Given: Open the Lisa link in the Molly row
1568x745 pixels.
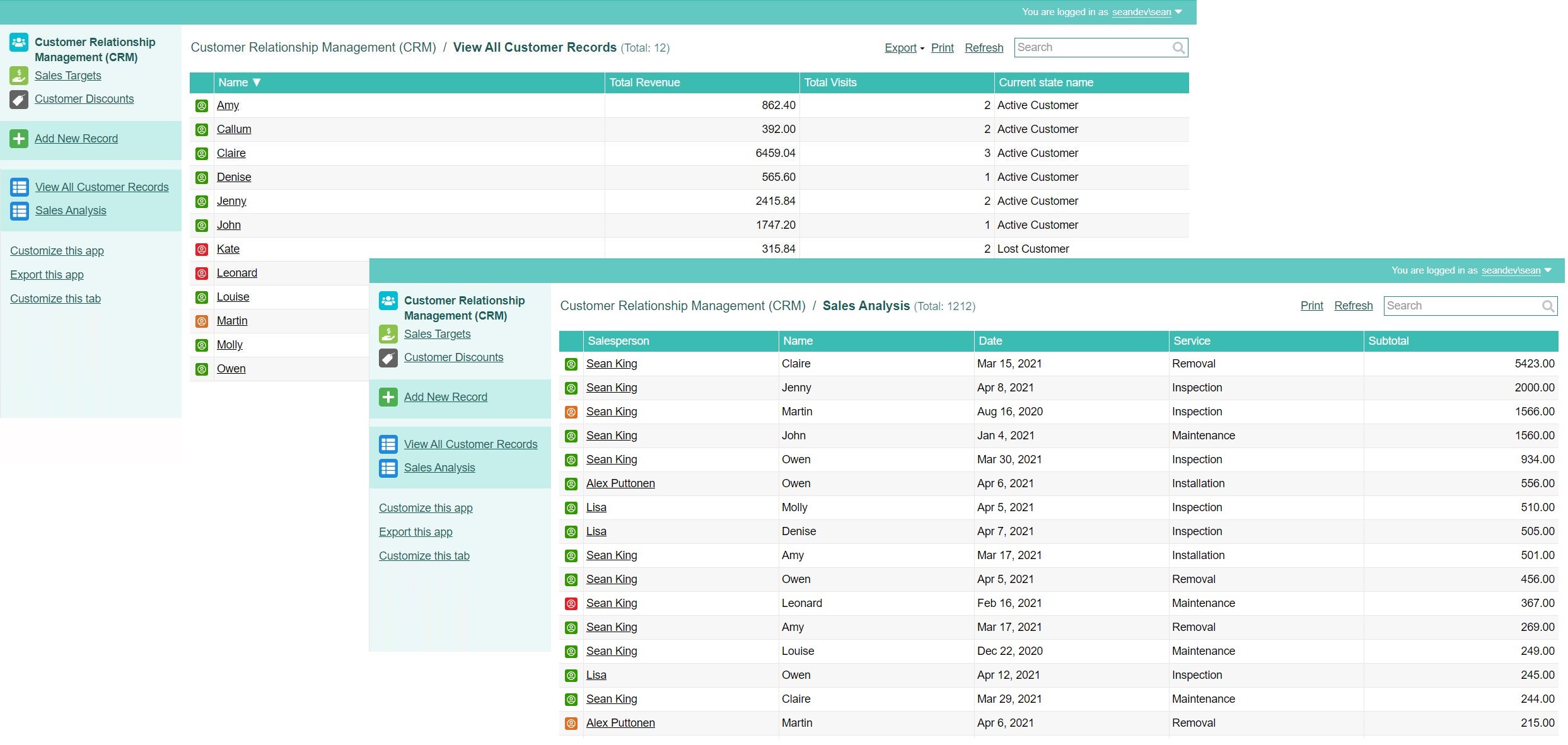Looking at the screenshot, I should (596, 507).
